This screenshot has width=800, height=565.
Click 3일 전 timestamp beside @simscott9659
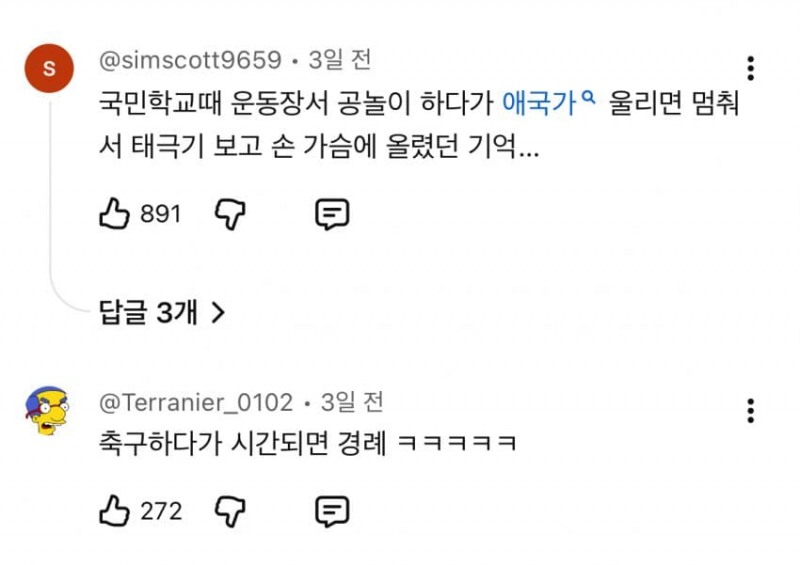pos(340,60)
